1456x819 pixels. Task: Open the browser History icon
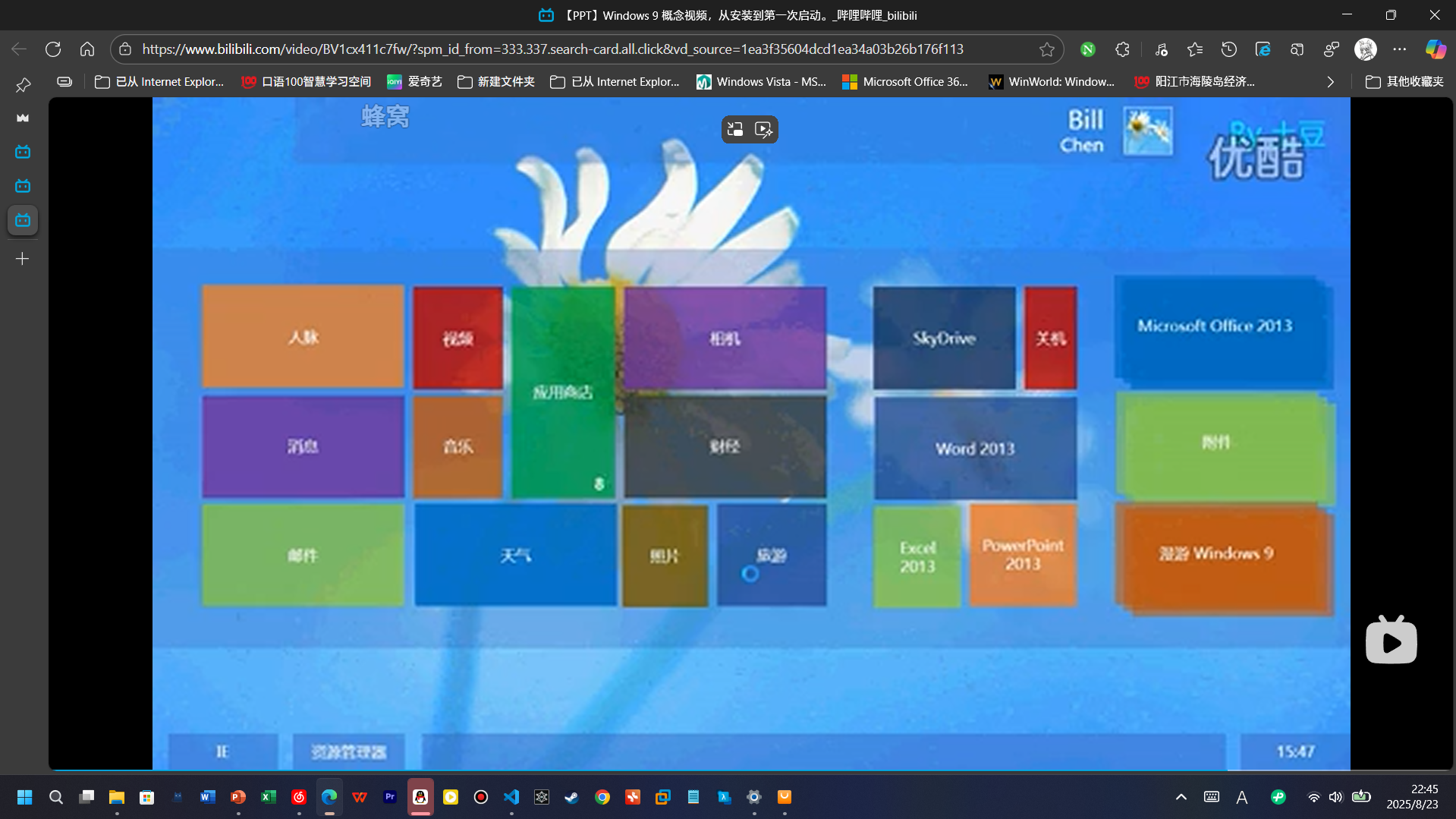coord(1229,49)
